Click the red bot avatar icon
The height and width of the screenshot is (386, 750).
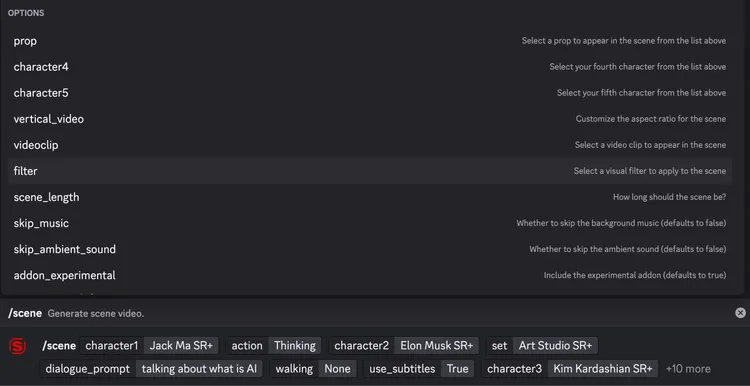tap(18, 346)
